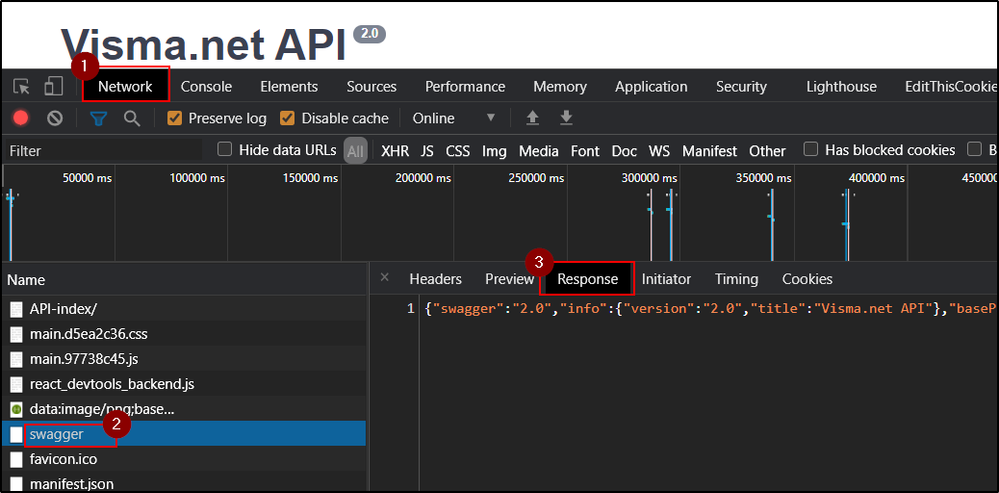999x493 pixels.
Task: Select the main.d5ea2c36.css request
Action: (89, 334)
